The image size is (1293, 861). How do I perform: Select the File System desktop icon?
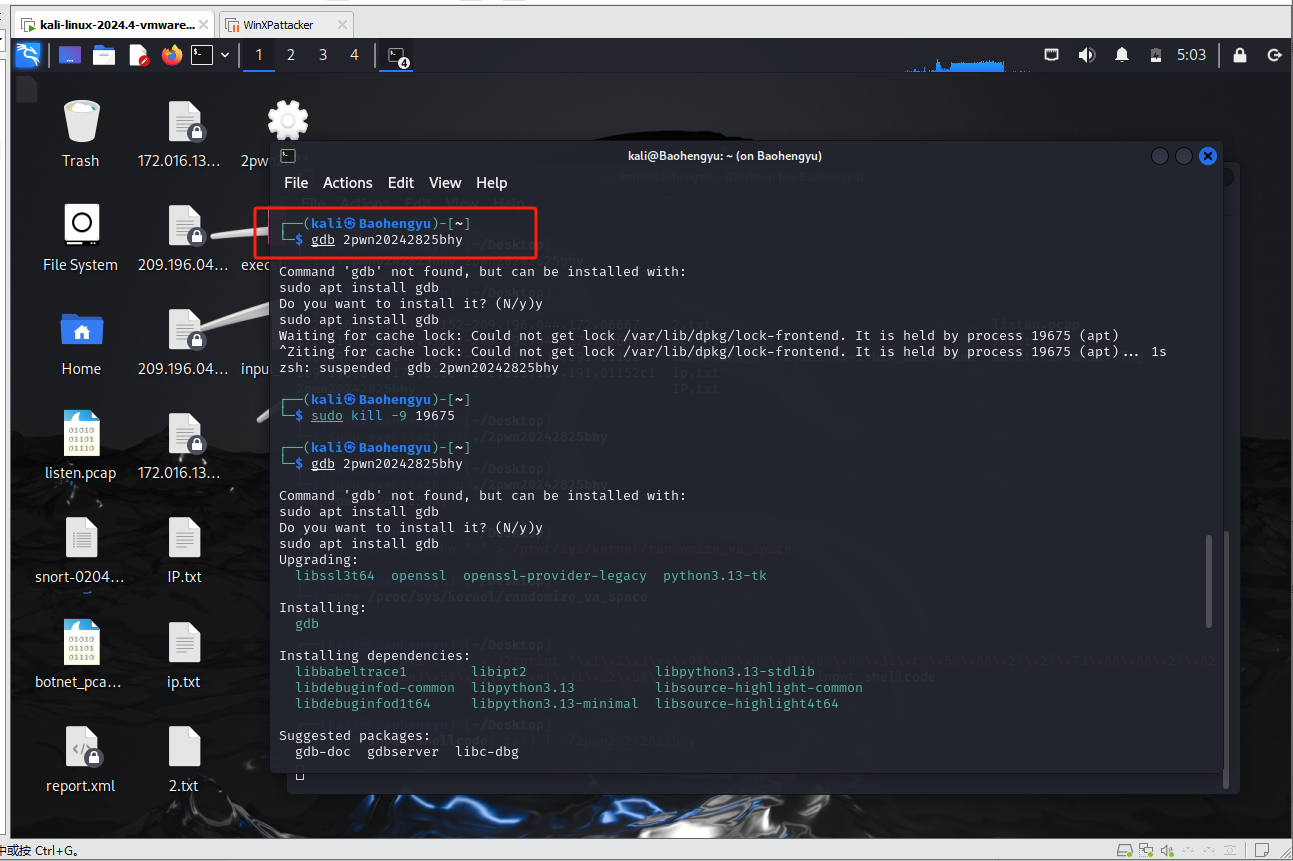pyautogui.click(x=81, y=238)
